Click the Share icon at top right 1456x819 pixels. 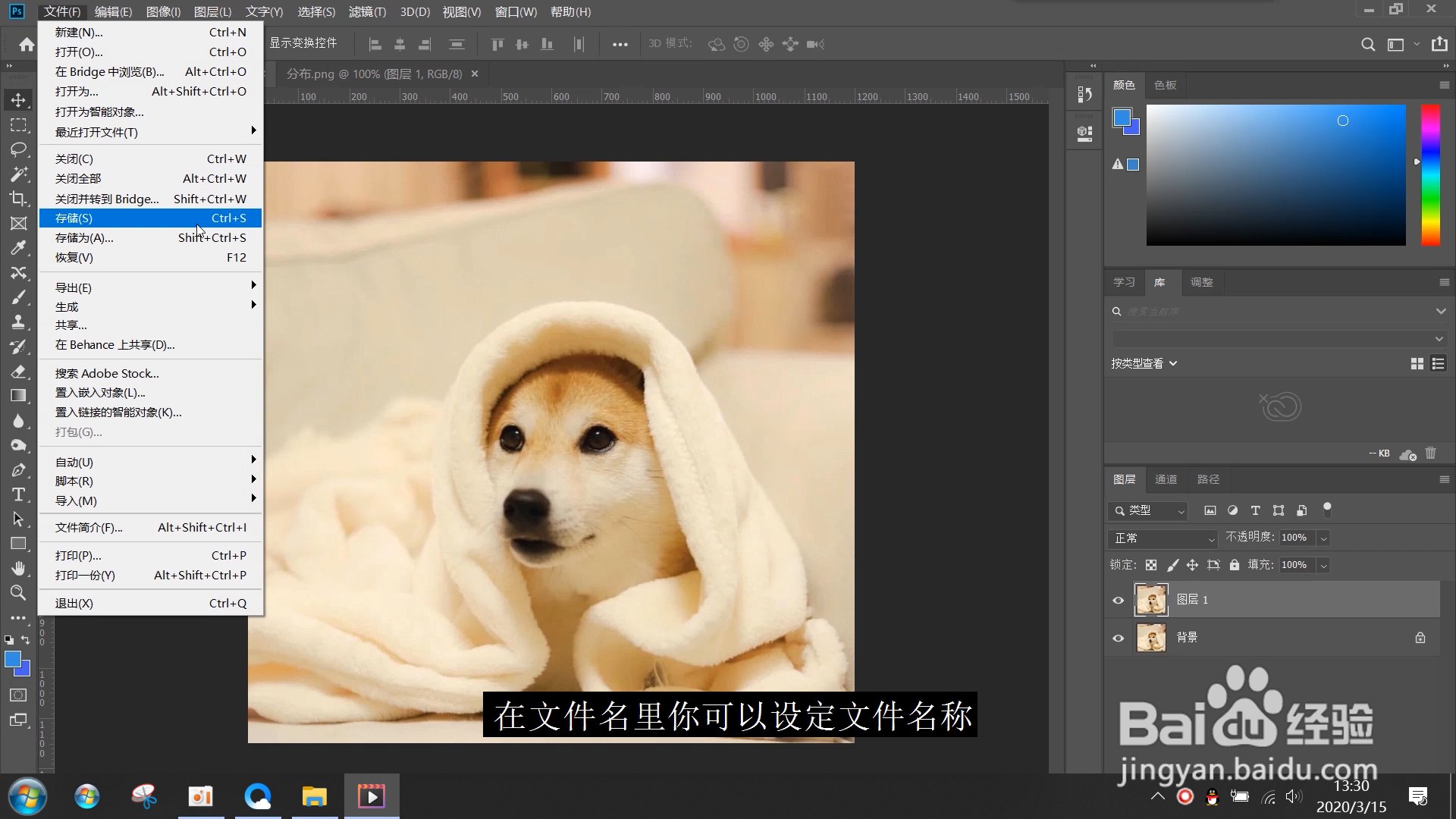click(1439, 44)
